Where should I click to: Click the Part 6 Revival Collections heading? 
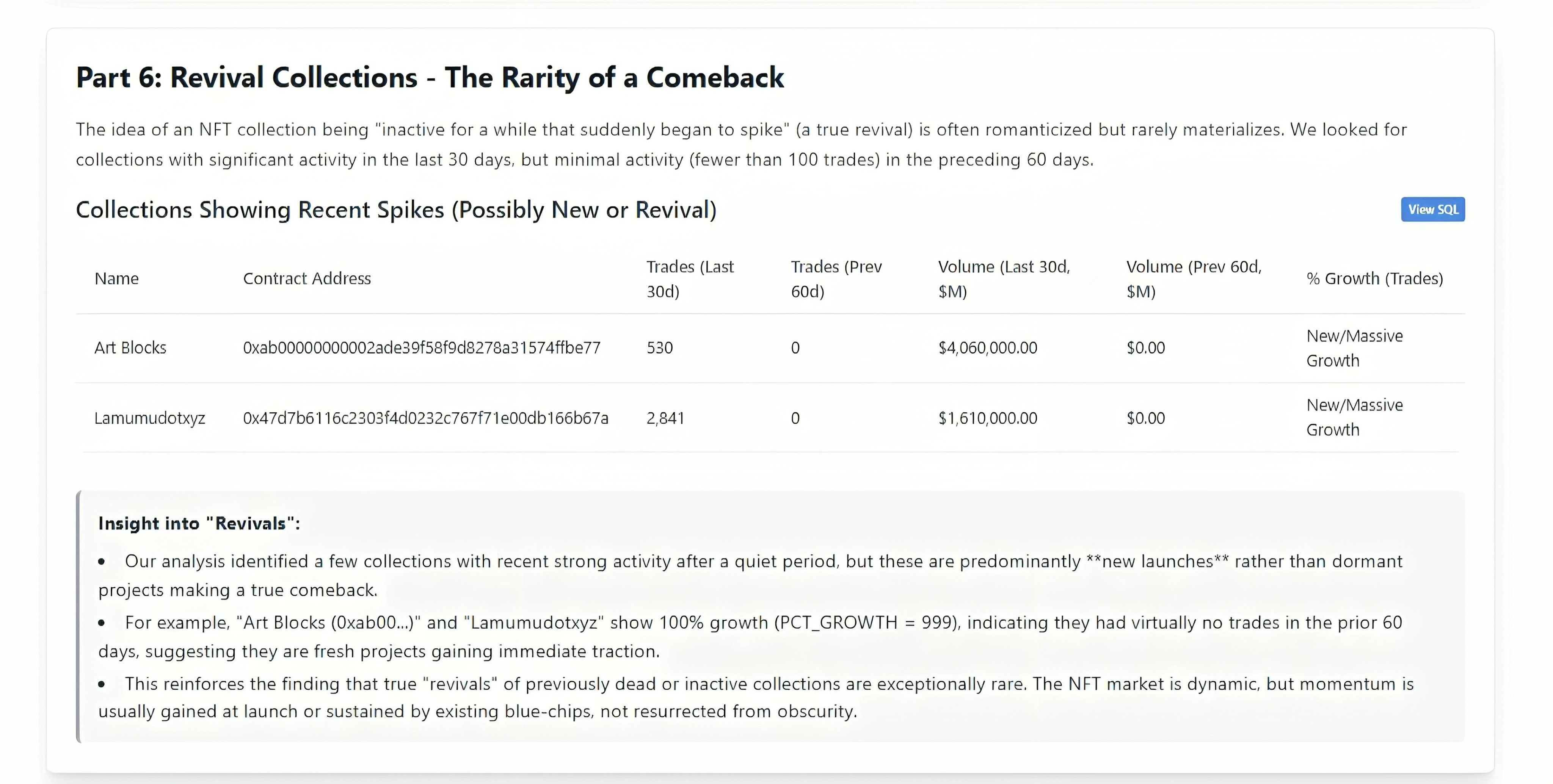click(x=430, y=78)
